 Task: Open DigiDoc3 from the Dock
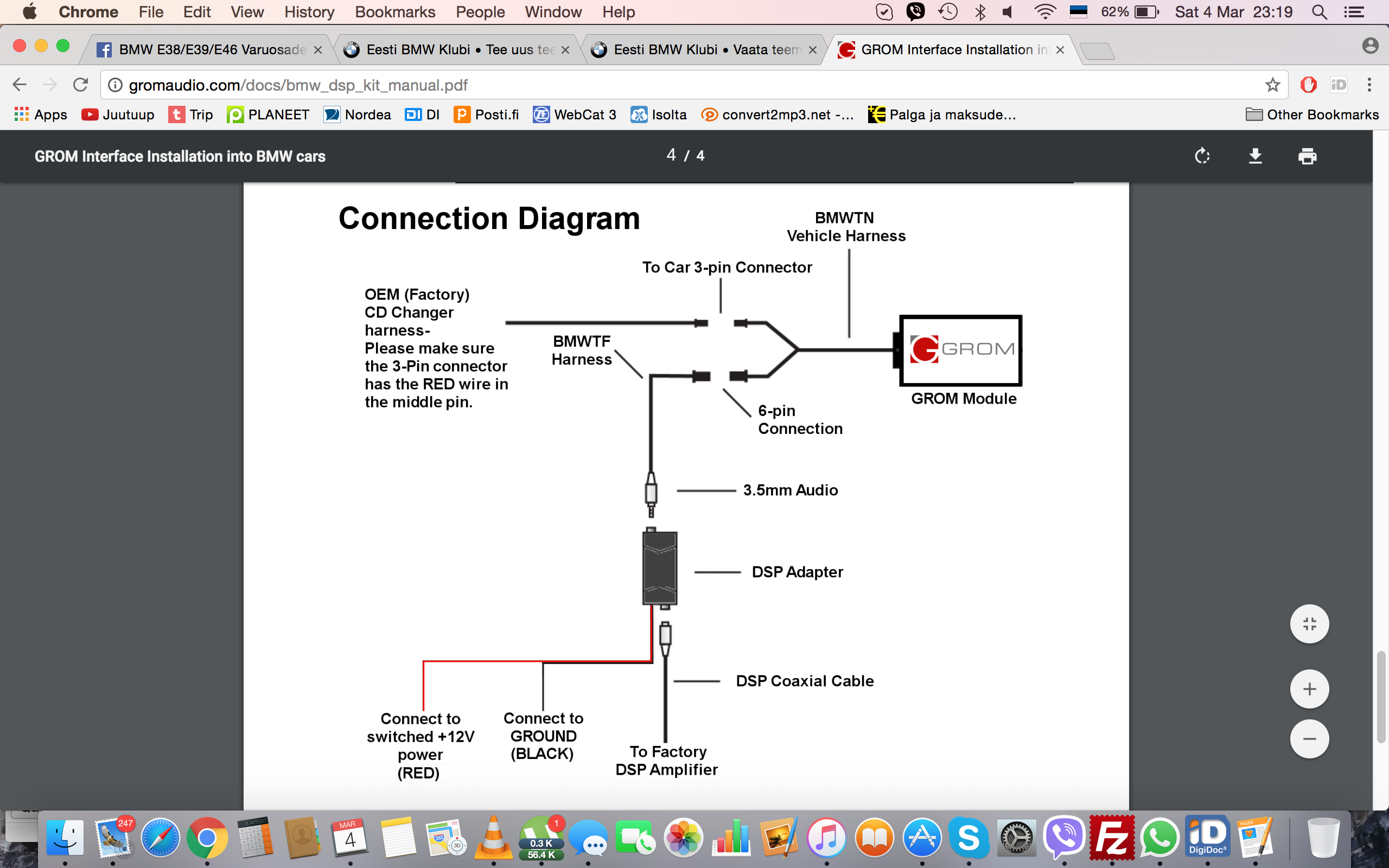coord(1207,837)
